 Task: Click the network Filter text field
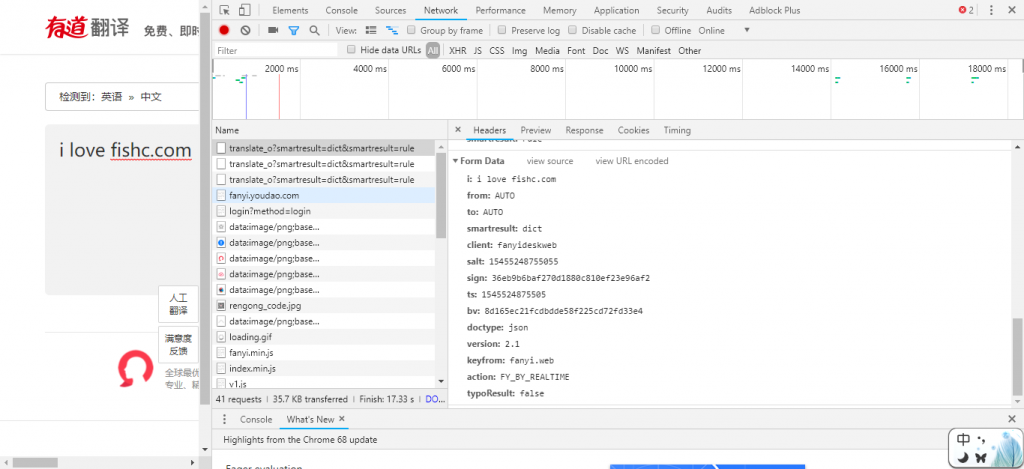(x=276, y=50)
